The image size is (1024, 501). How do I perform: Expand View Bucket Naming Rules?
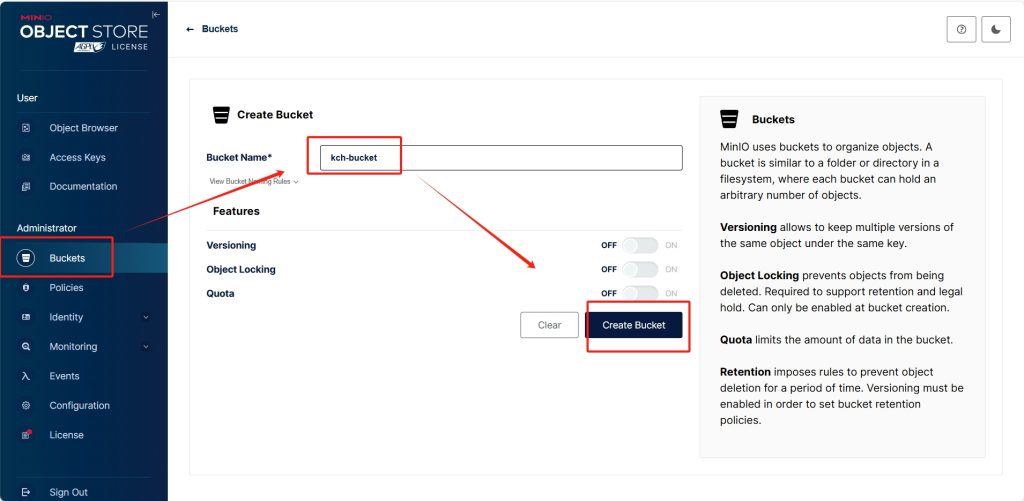[x=253, y=182]
